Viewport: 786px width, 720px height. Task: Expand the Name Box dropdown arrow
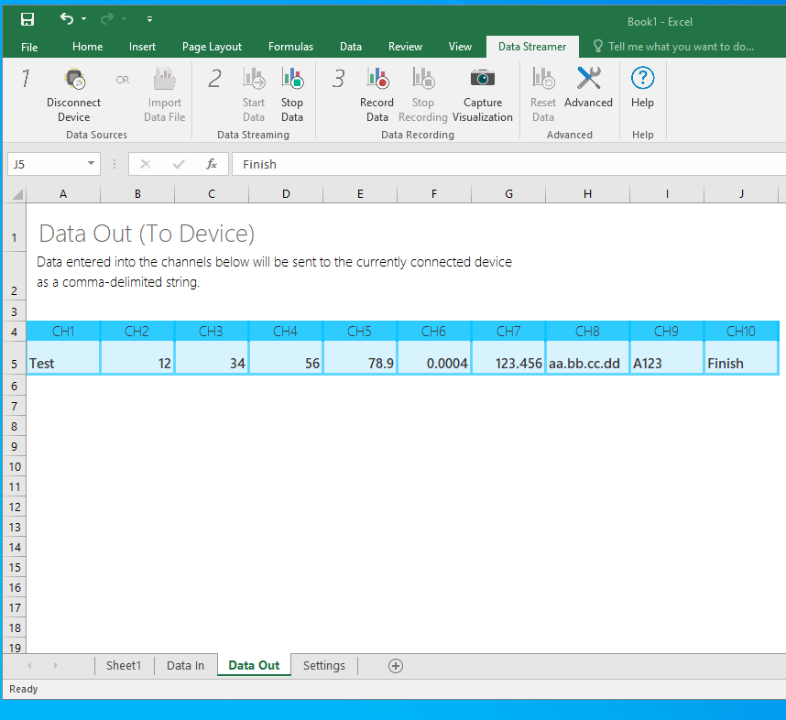(91, 164)
